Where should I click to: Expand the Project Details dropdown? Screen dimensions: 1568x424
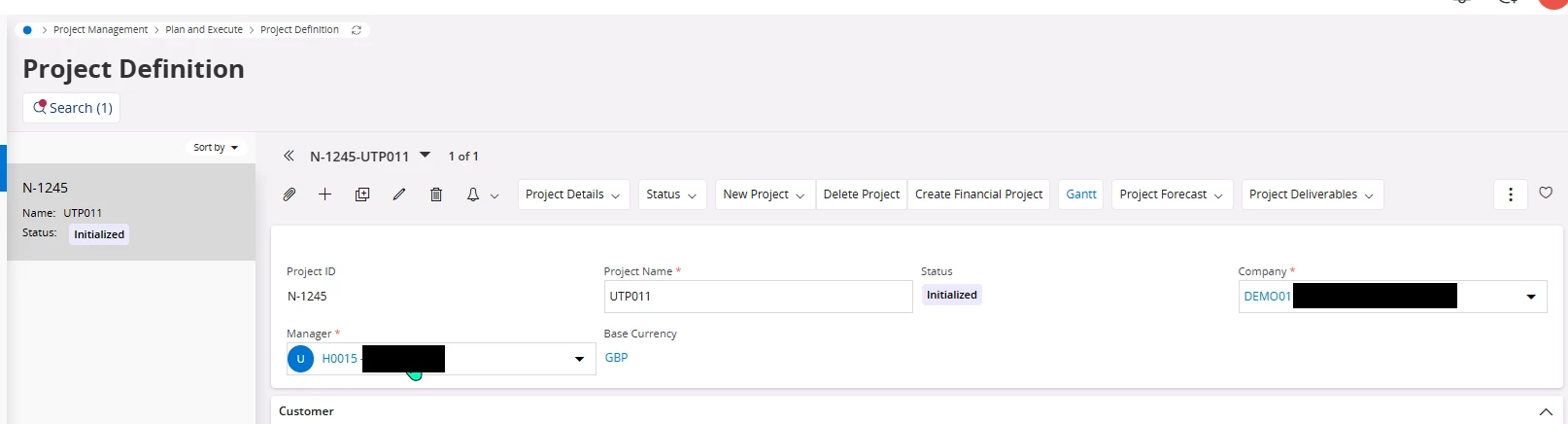[x=572, y=194]
